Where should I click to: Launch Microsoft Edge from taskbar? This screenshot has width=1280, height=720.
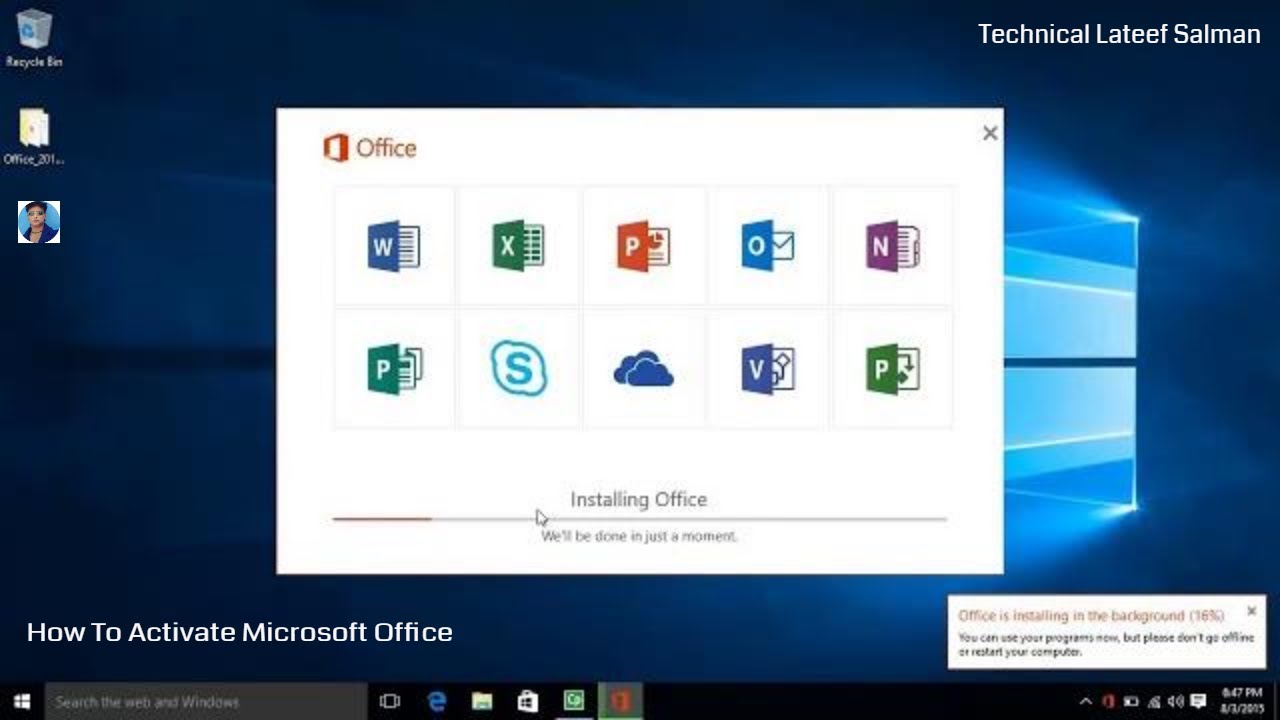click(x=437, y=702)
